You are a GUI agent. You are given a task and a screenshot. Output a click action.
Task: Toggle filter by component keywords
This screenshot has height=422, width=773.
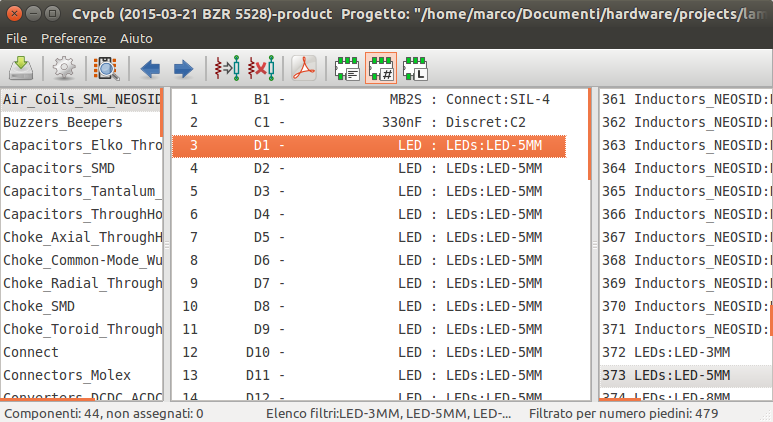pyautogui.click(x=347, y=68)
